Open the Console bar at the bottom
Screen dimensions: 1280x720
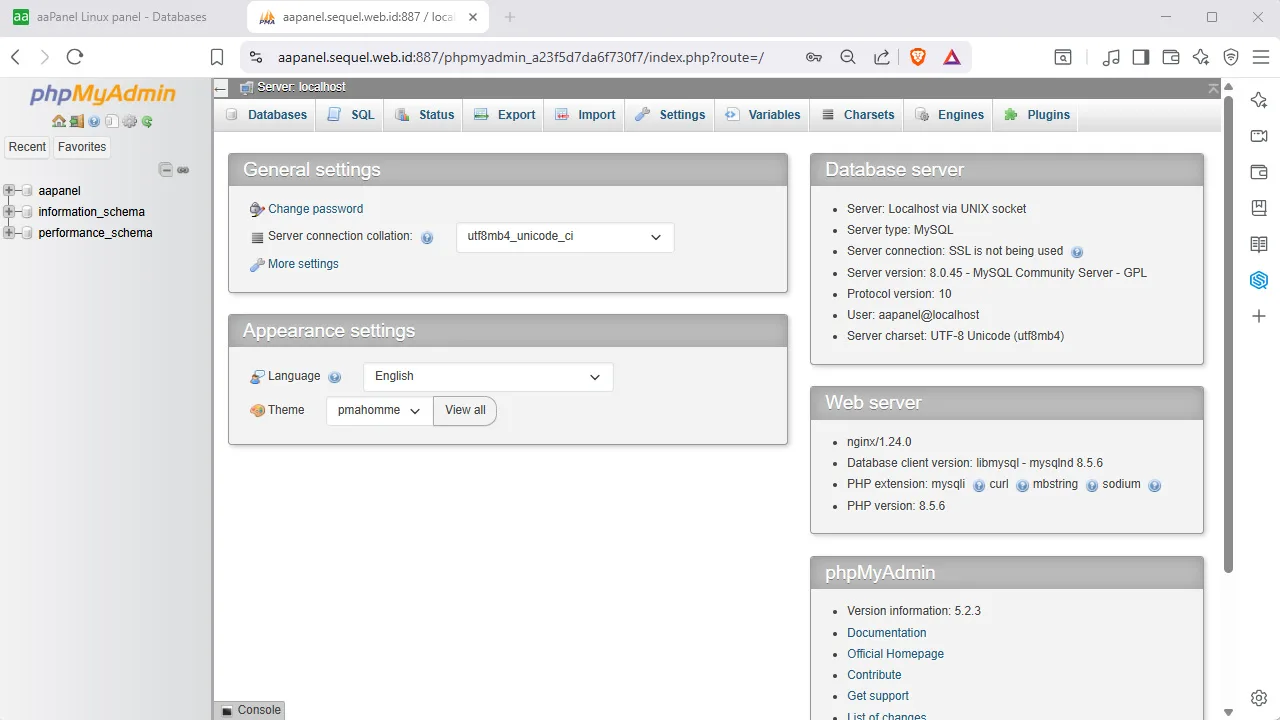click(250, 710)
